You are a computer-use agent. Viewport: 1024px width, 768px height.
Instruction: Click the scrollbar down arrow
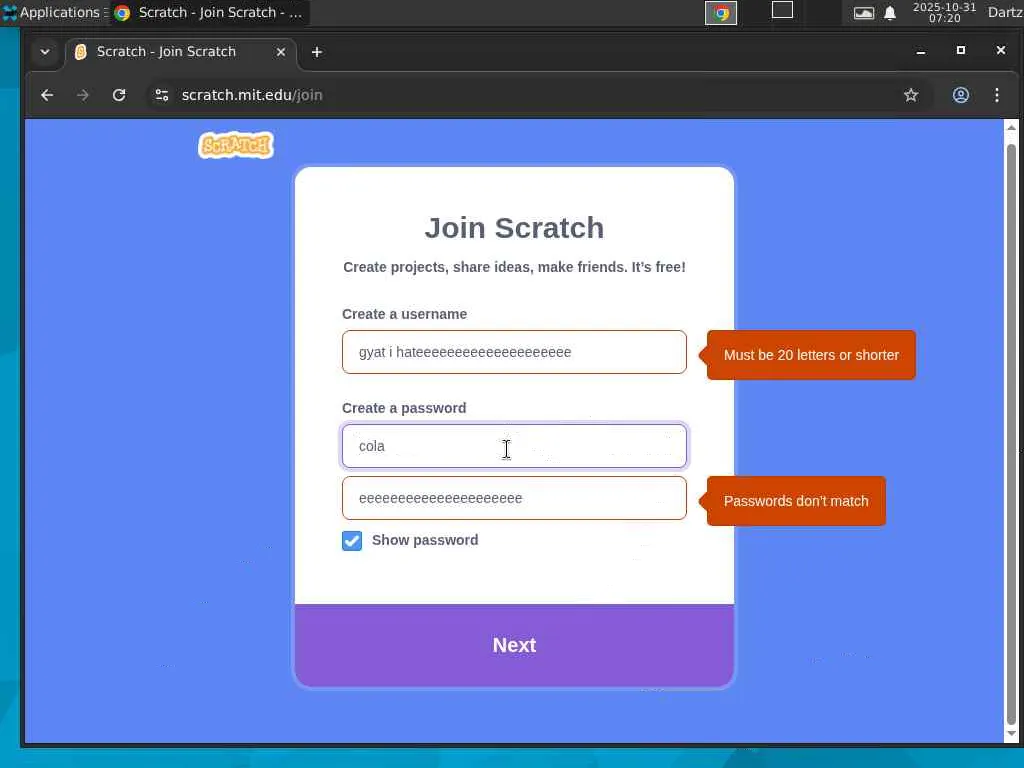pyautogui.click(x=1011, y=734)
